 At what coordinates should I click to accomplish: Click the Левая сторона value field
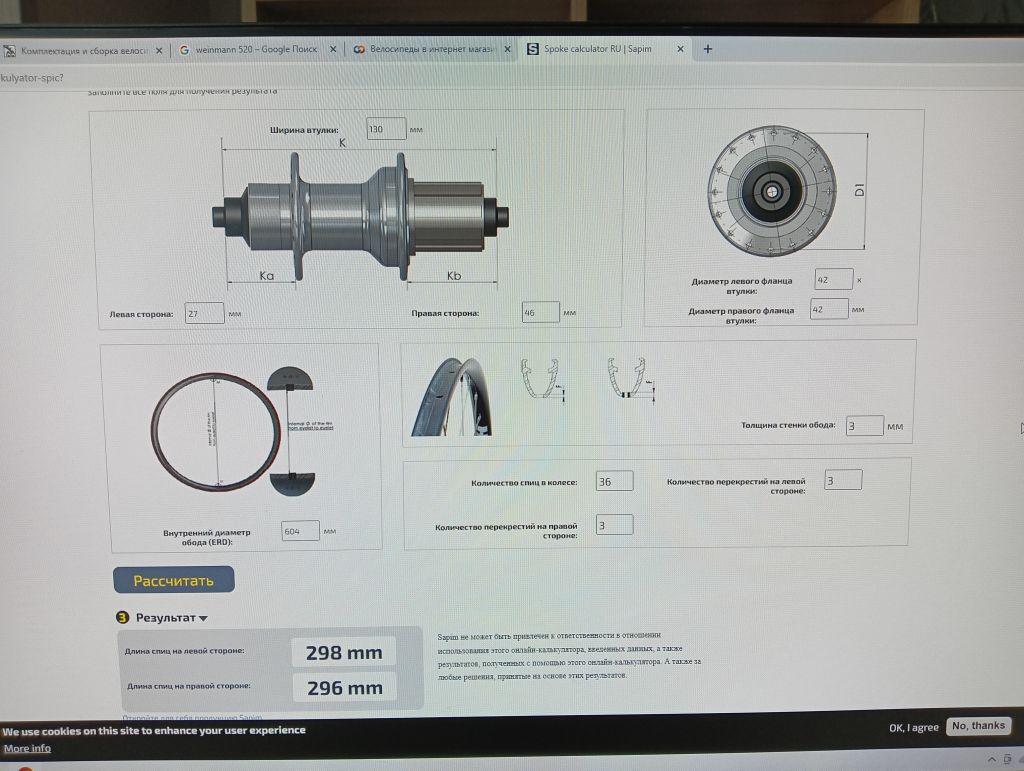(205, 314)
